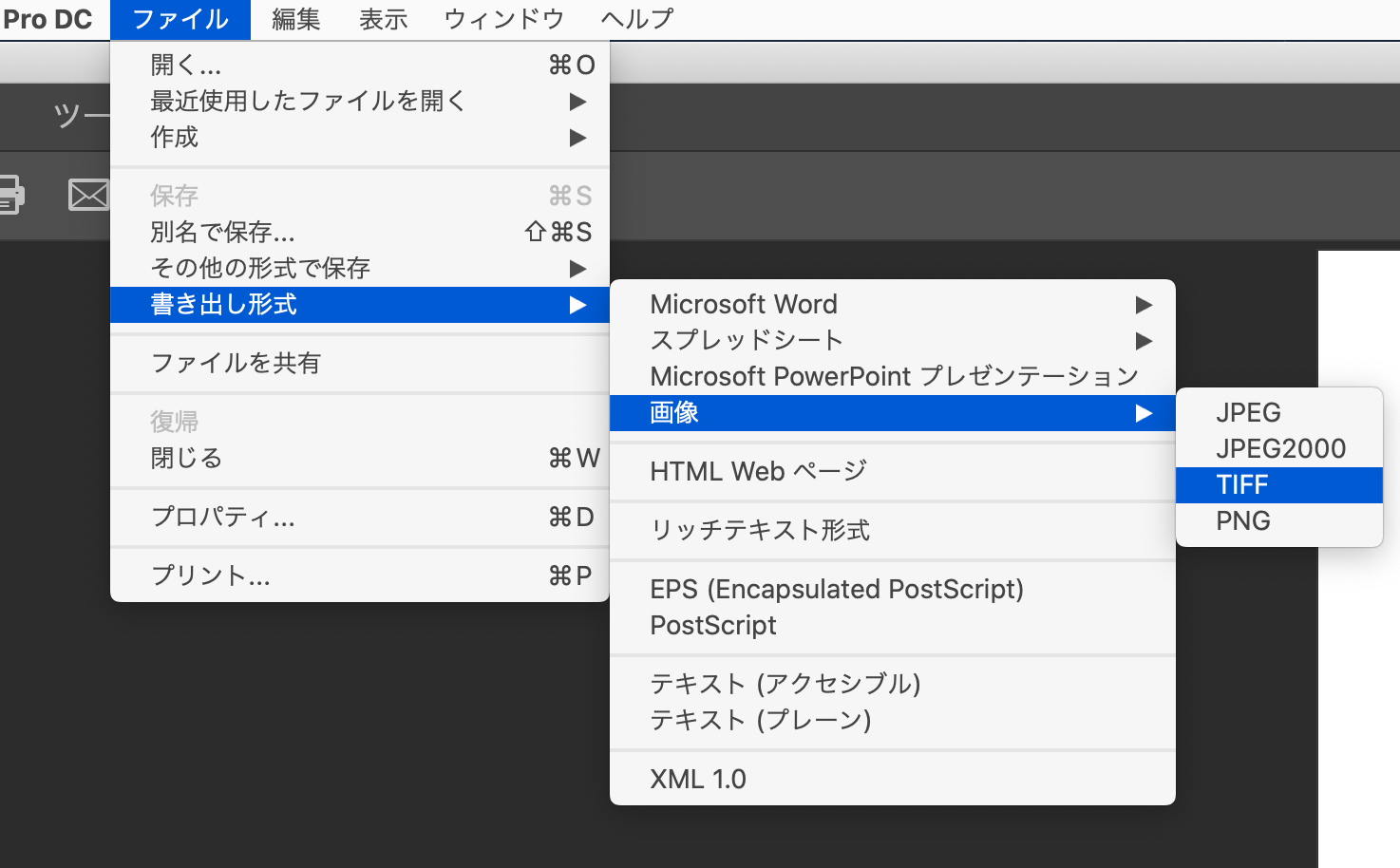Open the 表示 menu
The height and width of the screenshot is (868, 1400).
coord(384,19)
